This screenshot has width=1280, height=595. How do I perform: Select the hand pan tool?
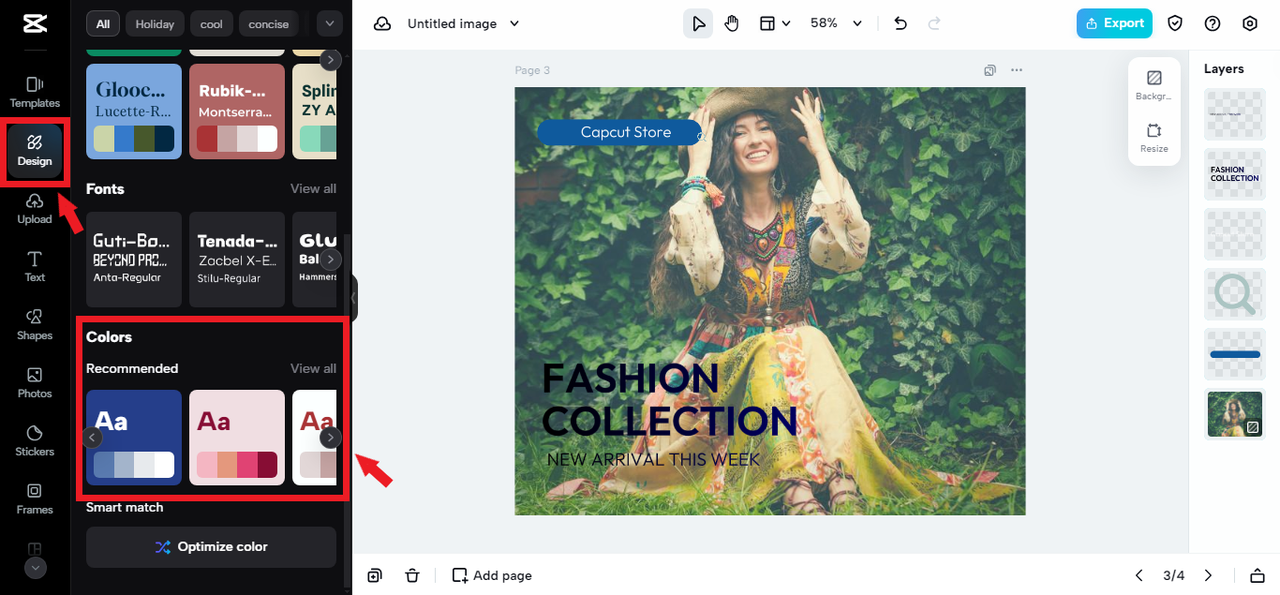[x=731, y=24]
